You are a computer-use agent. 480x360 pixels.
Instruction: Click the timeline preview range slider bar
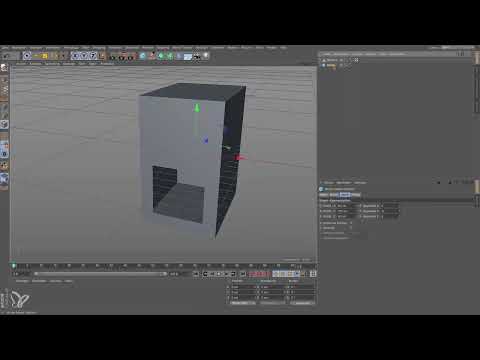click(100, 274)
